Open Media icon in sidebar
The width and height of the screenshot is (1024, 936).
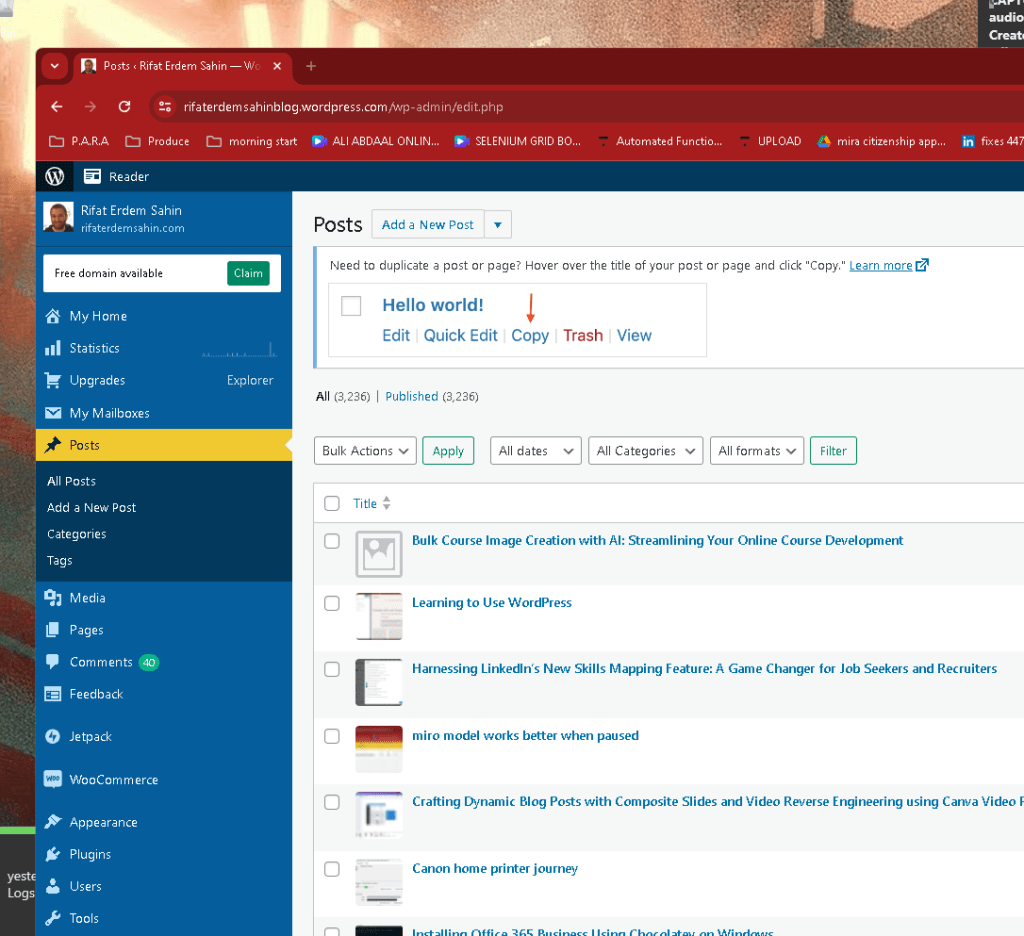(x=53, y=598)
